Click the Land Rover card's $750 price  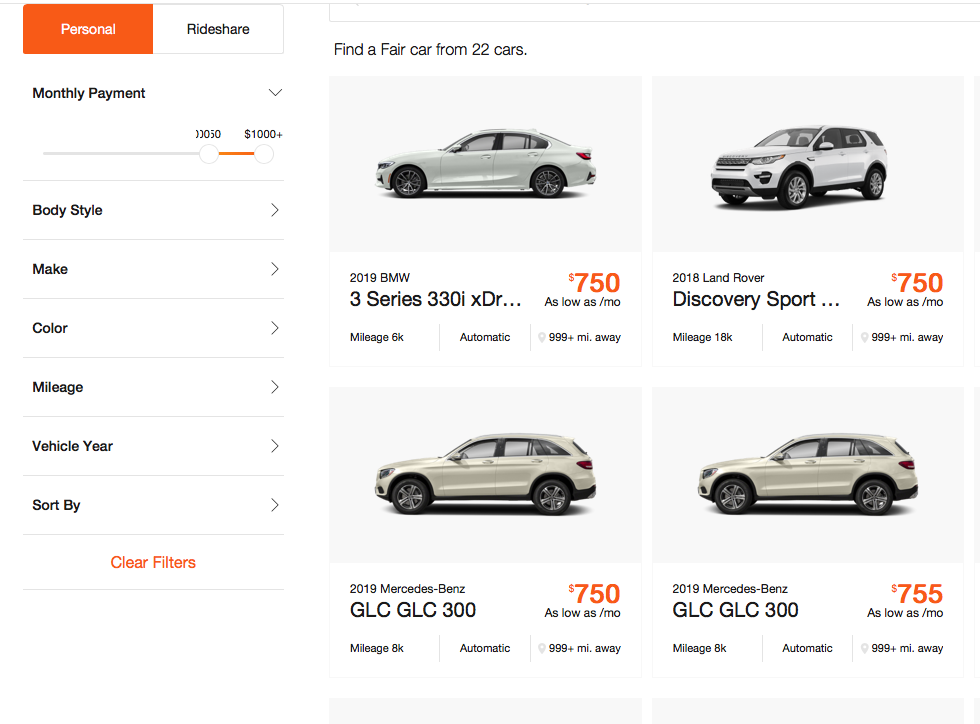tap(917, 283)
